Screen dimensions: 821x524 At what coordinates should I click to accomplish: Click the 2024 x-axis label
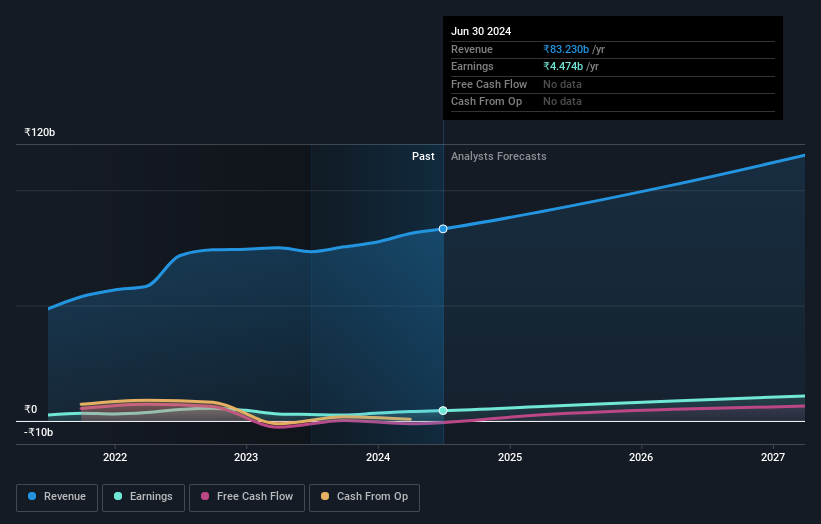378,457
